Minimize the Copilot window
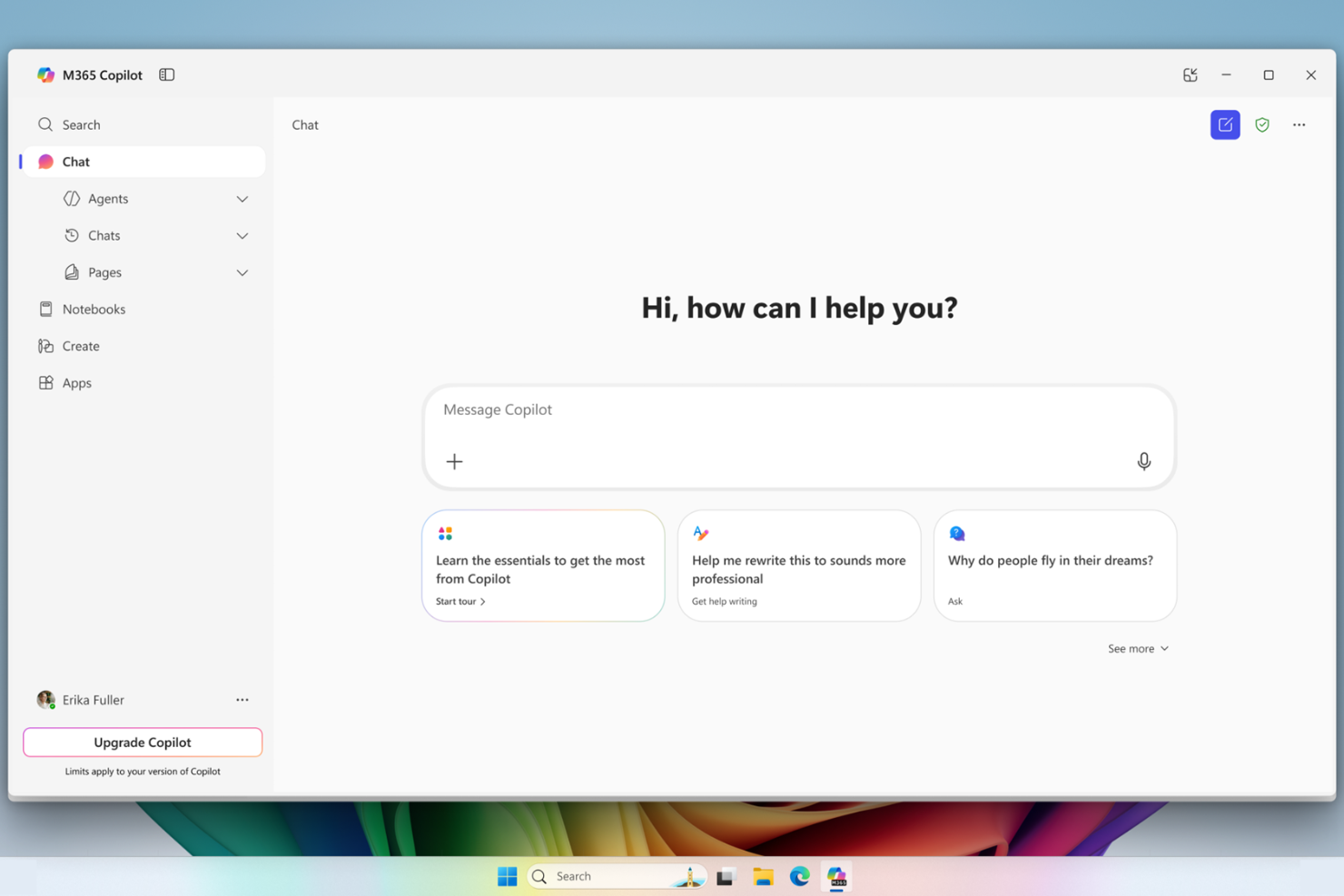 [1226, 75]
